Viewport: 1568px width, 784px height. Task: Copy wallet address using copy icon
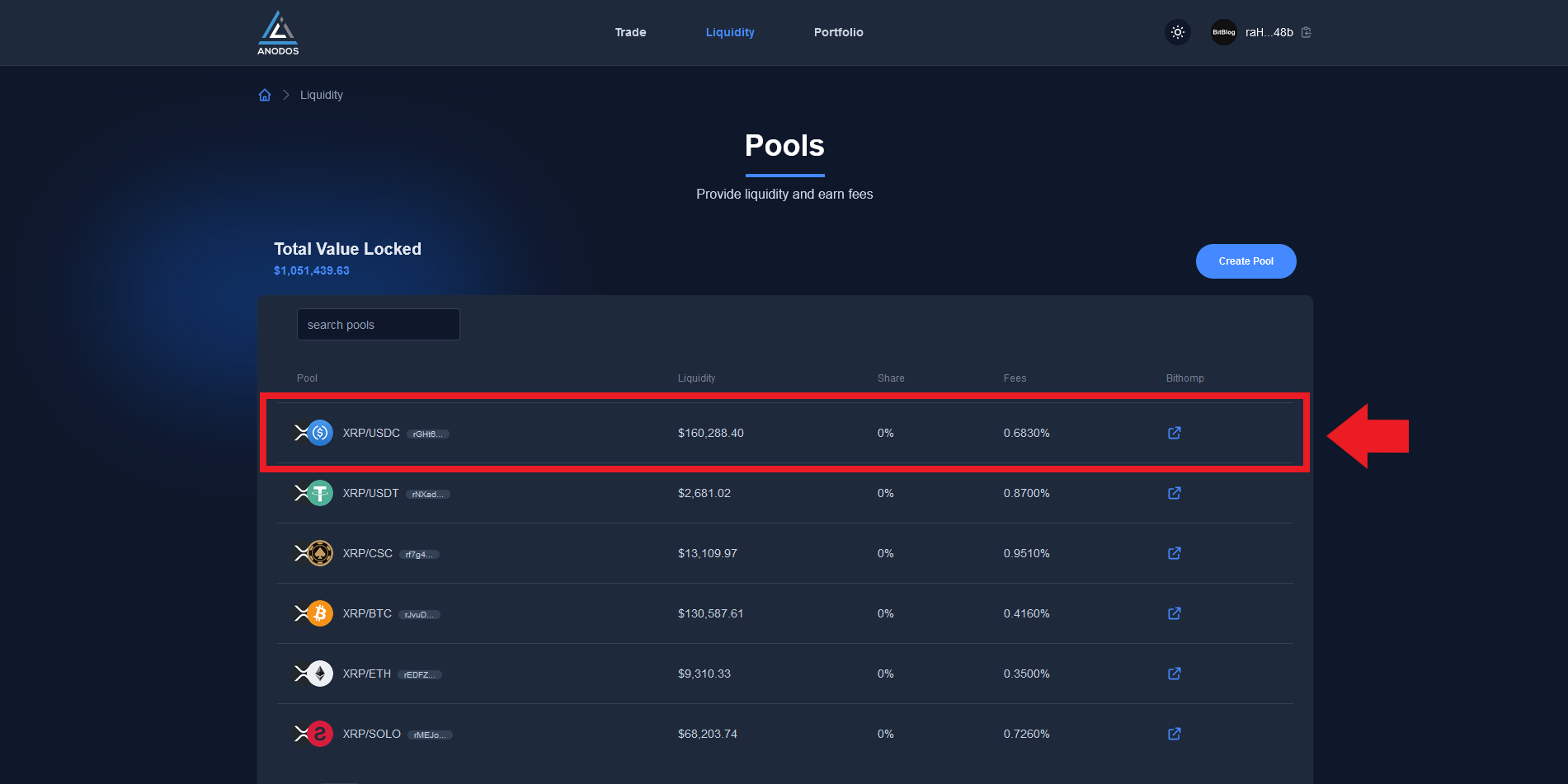click(x=1307, y=32)
